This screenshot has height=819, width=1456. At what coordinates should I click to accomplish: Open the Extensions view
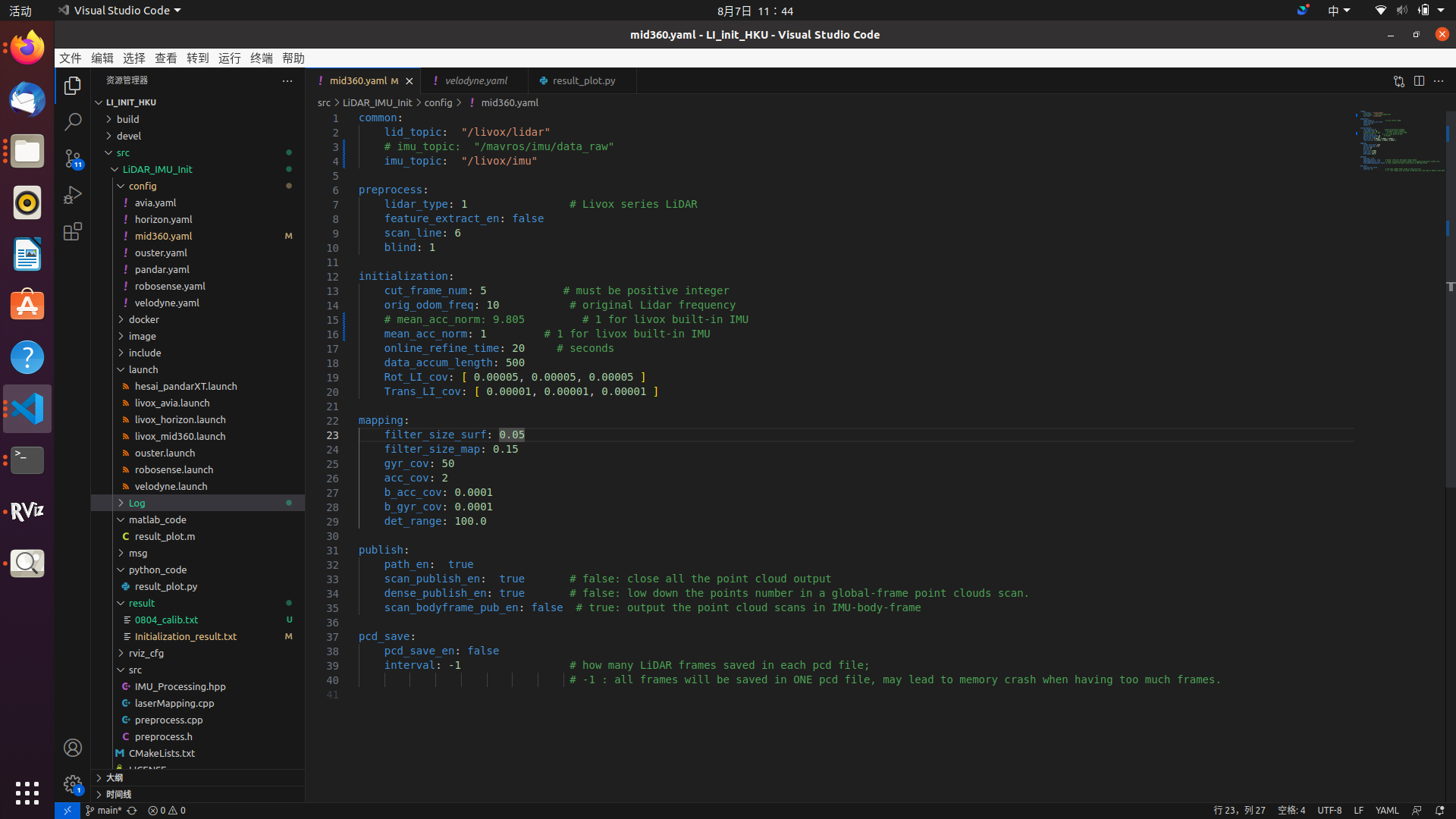[73, 231]
